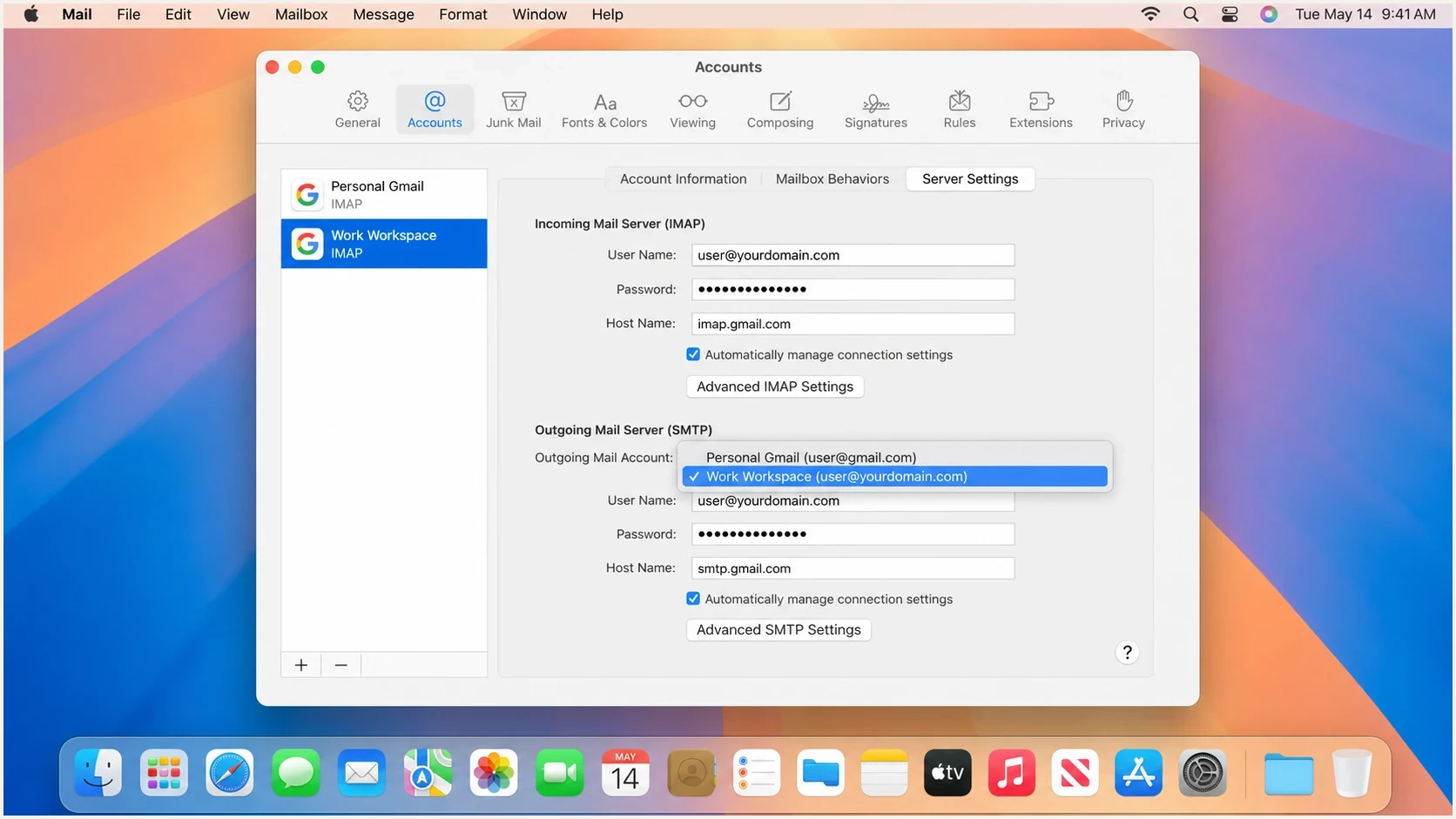Click Advanced SMTP Settings button
This screenshot has width=1456, height=819.
tap(779, 629)
